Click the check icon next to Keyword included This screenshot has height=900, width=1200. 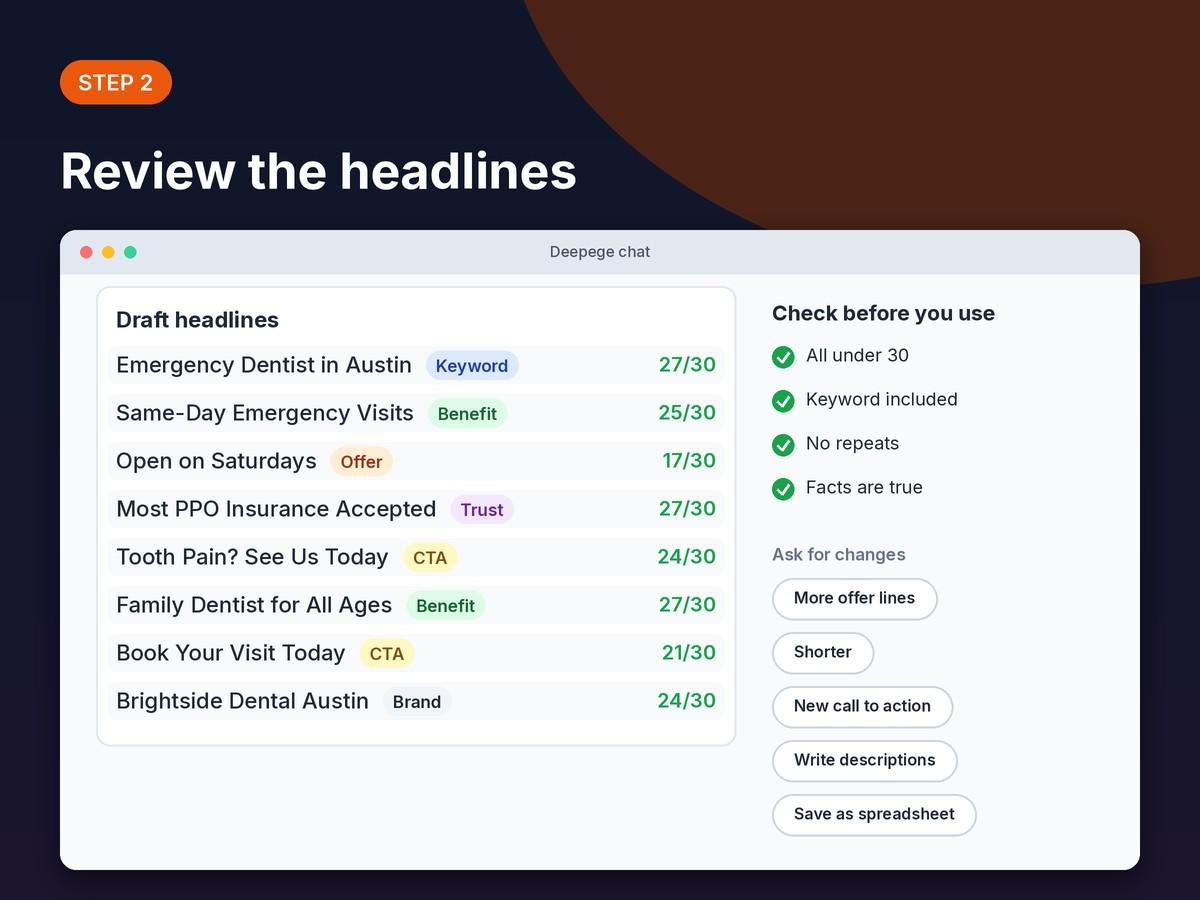click(x=783, y=401)
